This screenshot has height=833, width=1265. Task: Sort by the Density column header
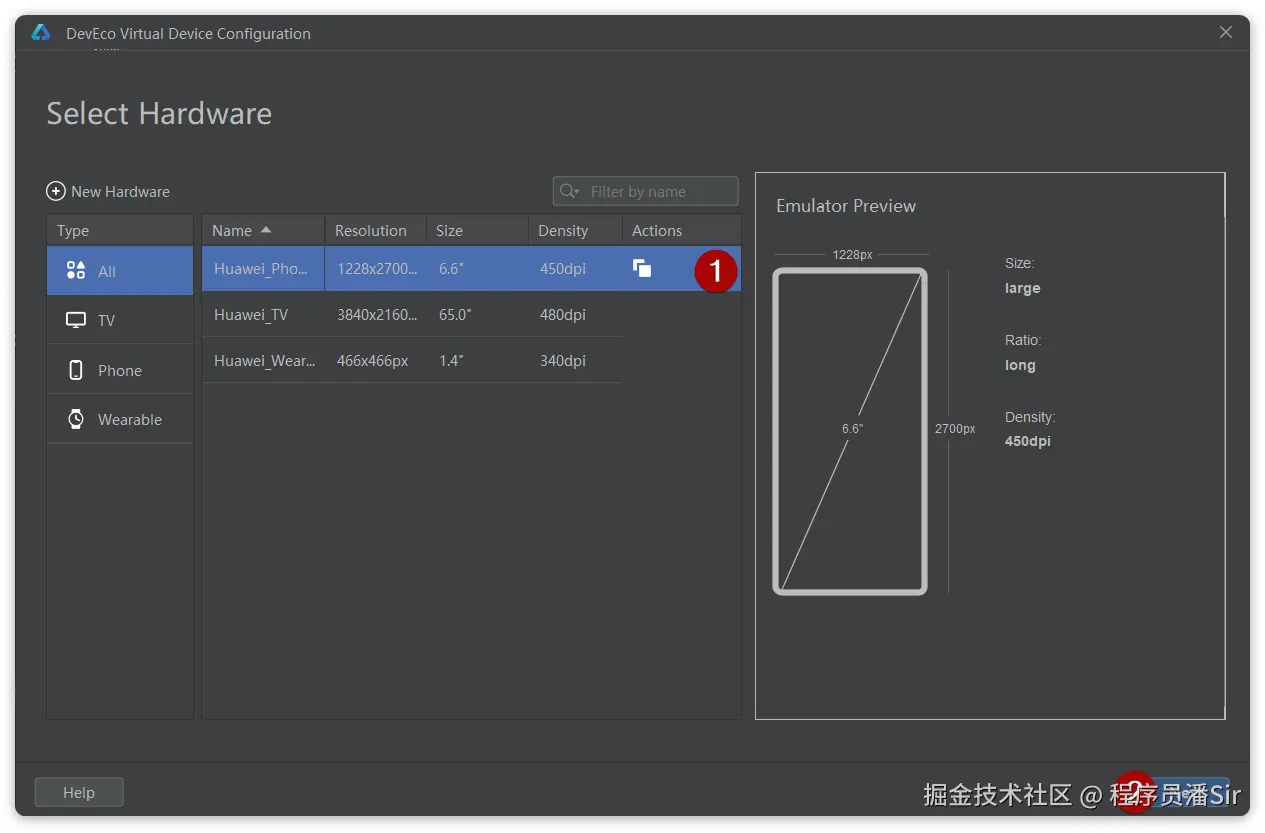(x=575, y=230)
